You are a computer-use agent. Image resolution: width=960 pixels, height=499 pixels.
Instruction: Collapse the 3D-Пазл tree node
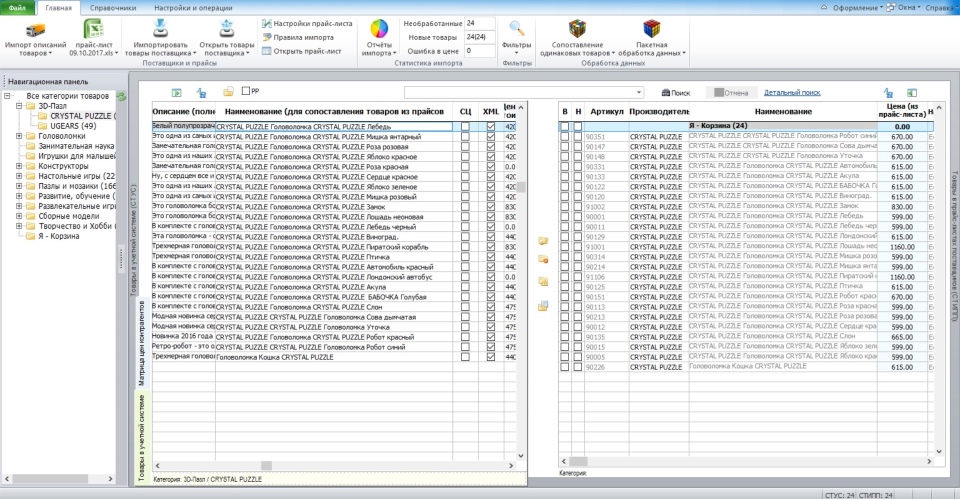point(19,106)
